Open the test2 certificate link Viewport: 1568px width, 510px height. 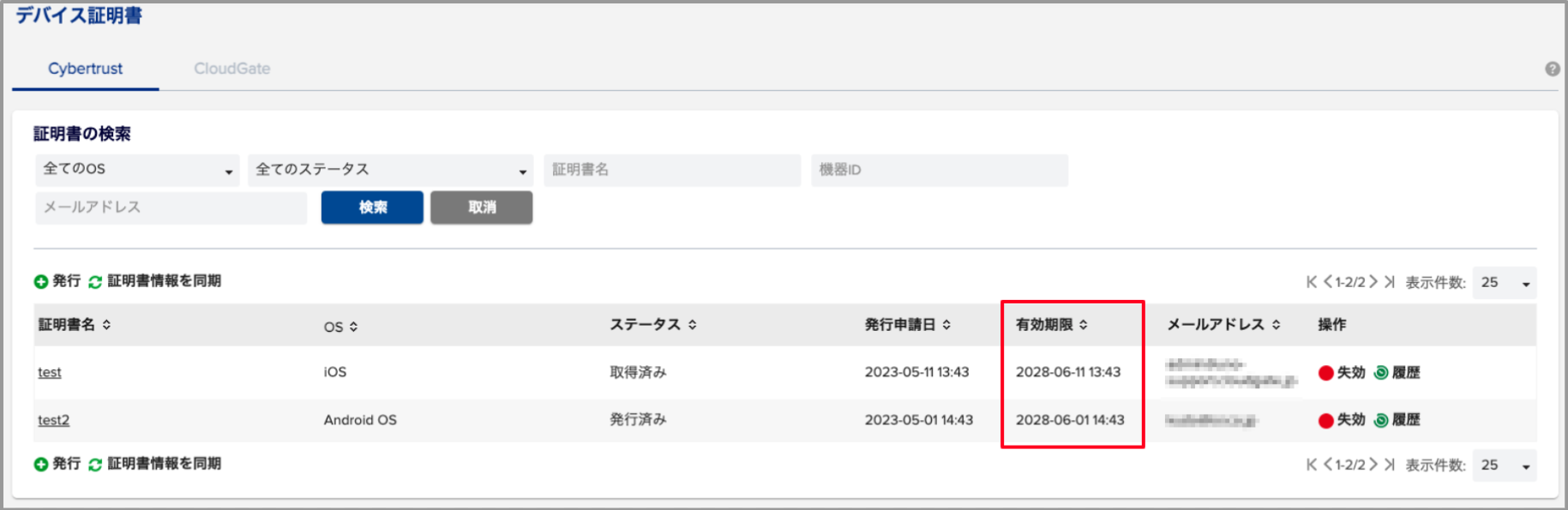[x=54, y=420]
